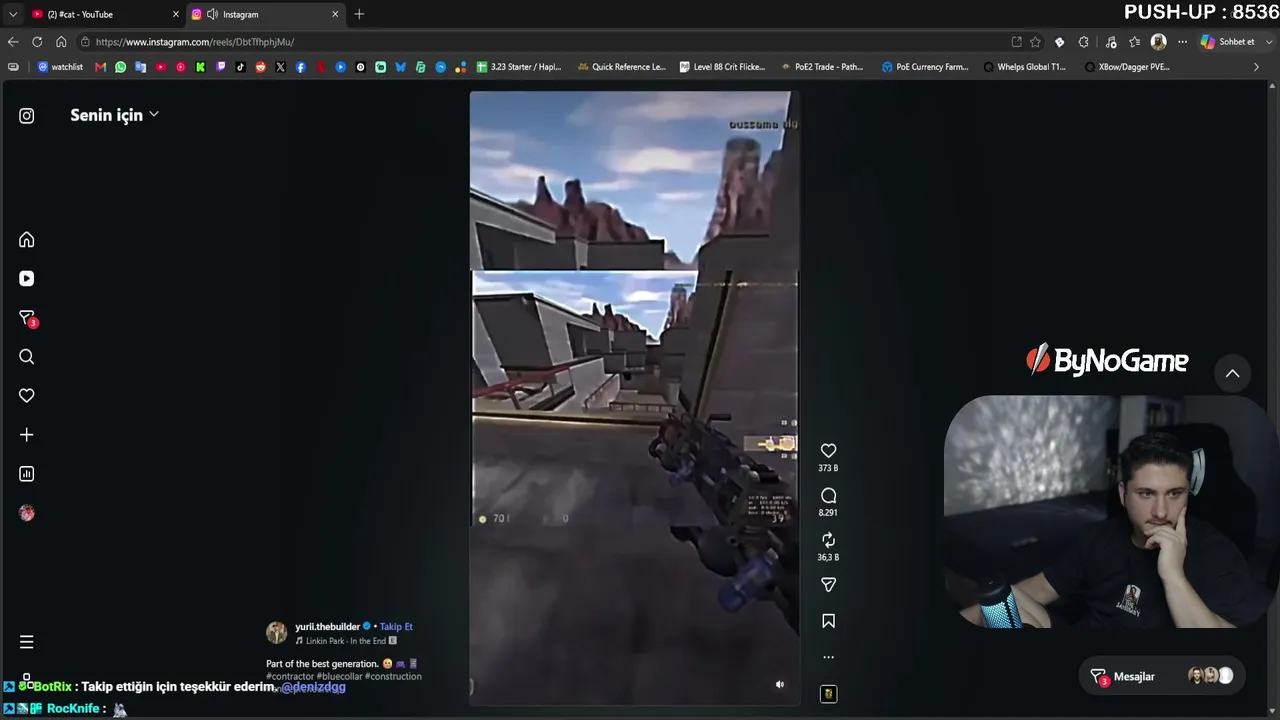Like the reel with heart icon
Viewport: 1280px width, 720px height.
click(x=828, y=451)
